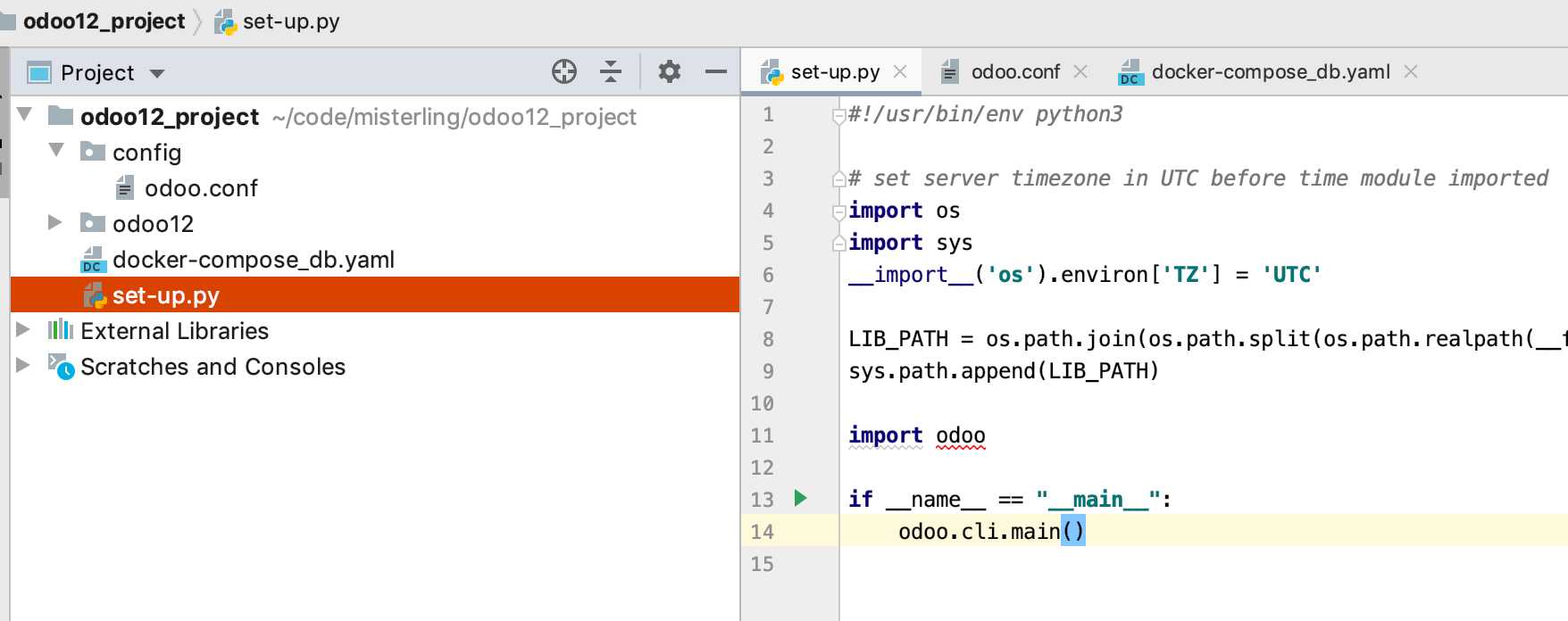Screen dimensions: 1568x621
Task: Click the set-up.py Python icon in tree
Action: click(x=94, y=295)
